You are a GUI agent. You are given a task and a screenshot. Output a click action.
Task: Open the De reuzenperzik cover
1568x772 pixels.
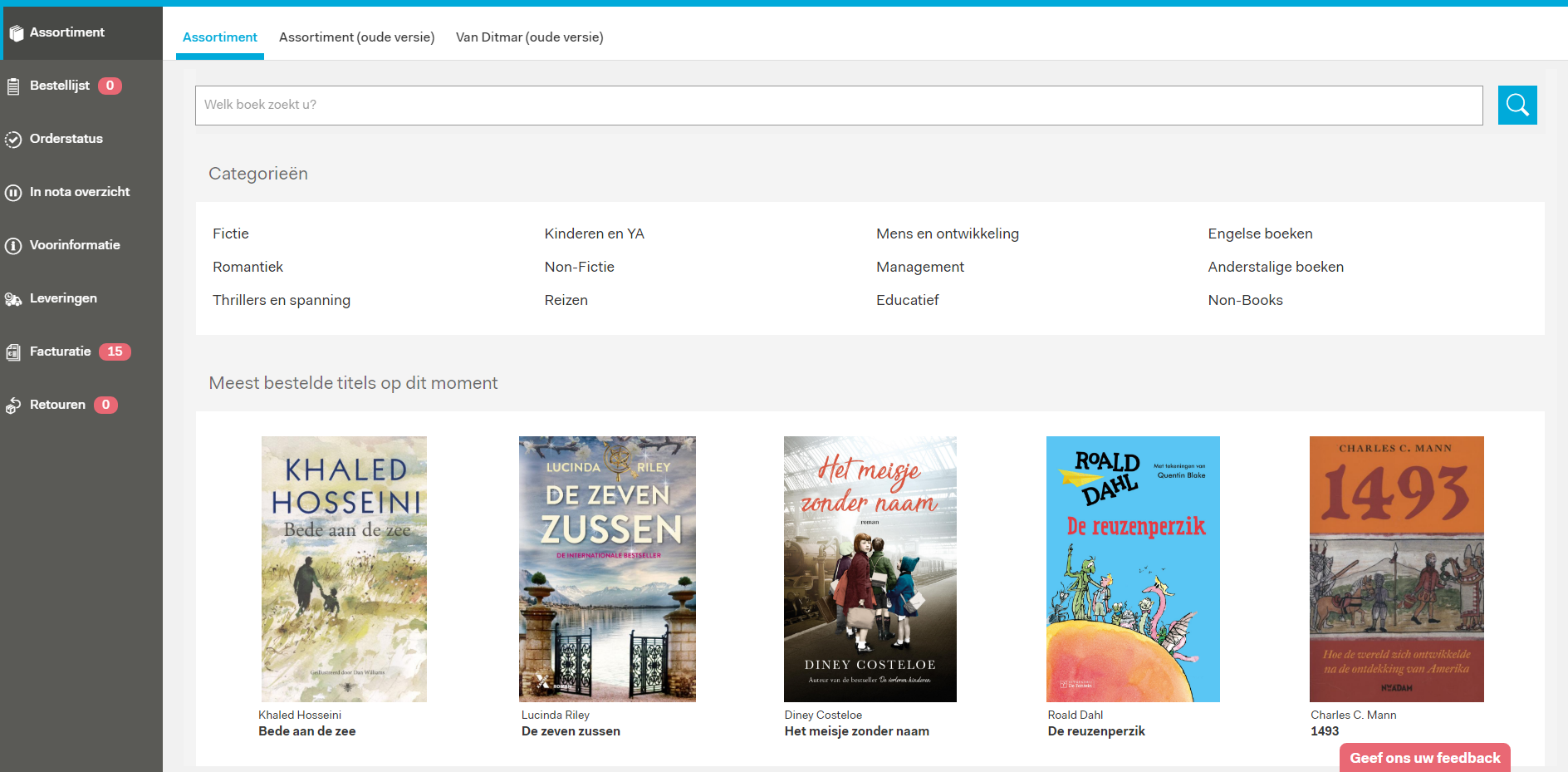click(1133, 569)
